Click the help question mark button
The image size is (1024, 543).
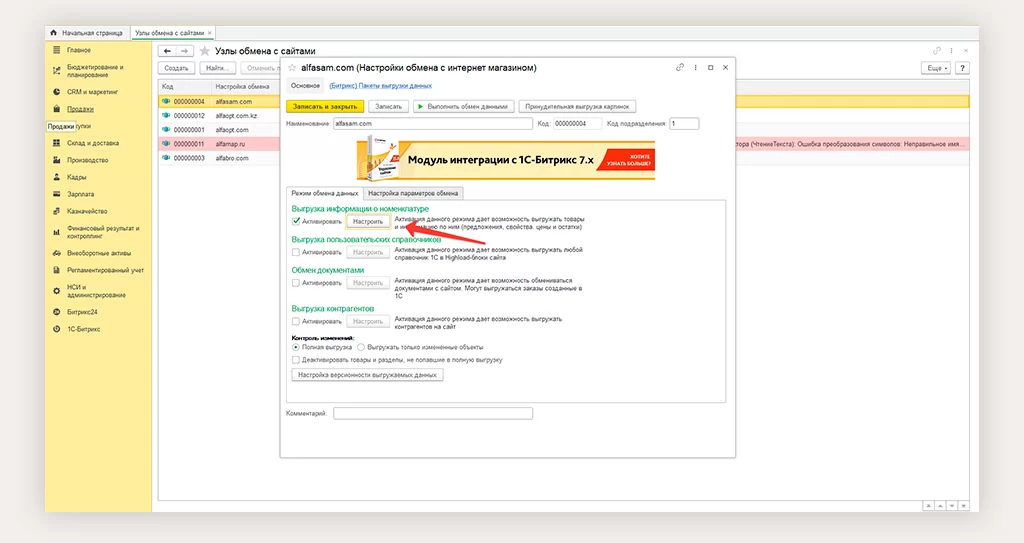point(962,68)
